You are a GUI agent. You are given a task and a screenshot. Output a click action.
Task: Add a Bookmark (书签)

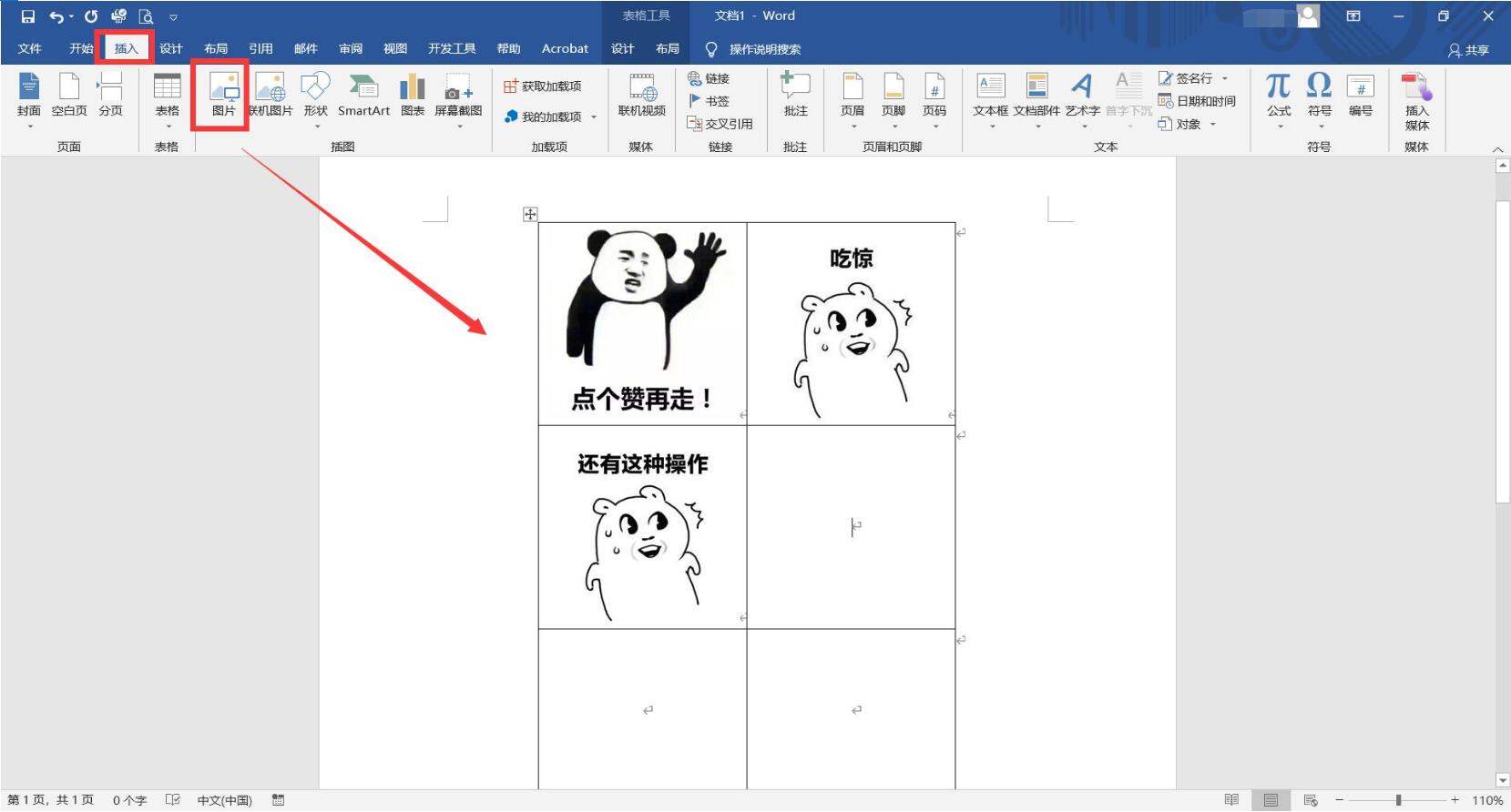pos(709,101)
